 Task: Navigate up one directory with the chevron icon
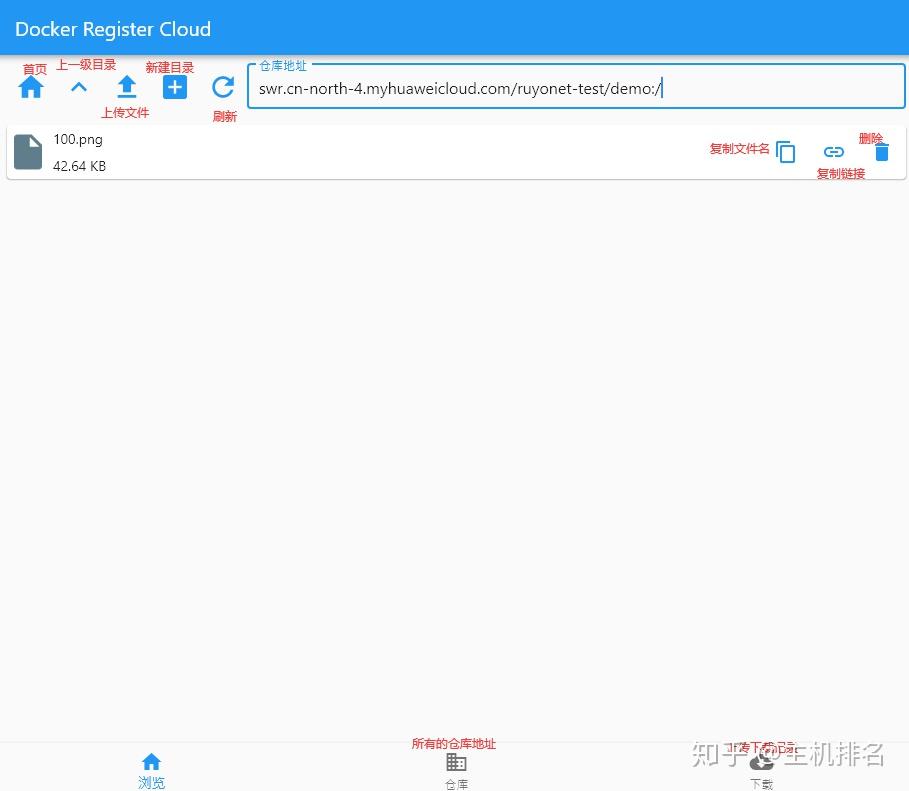point(78,87)
